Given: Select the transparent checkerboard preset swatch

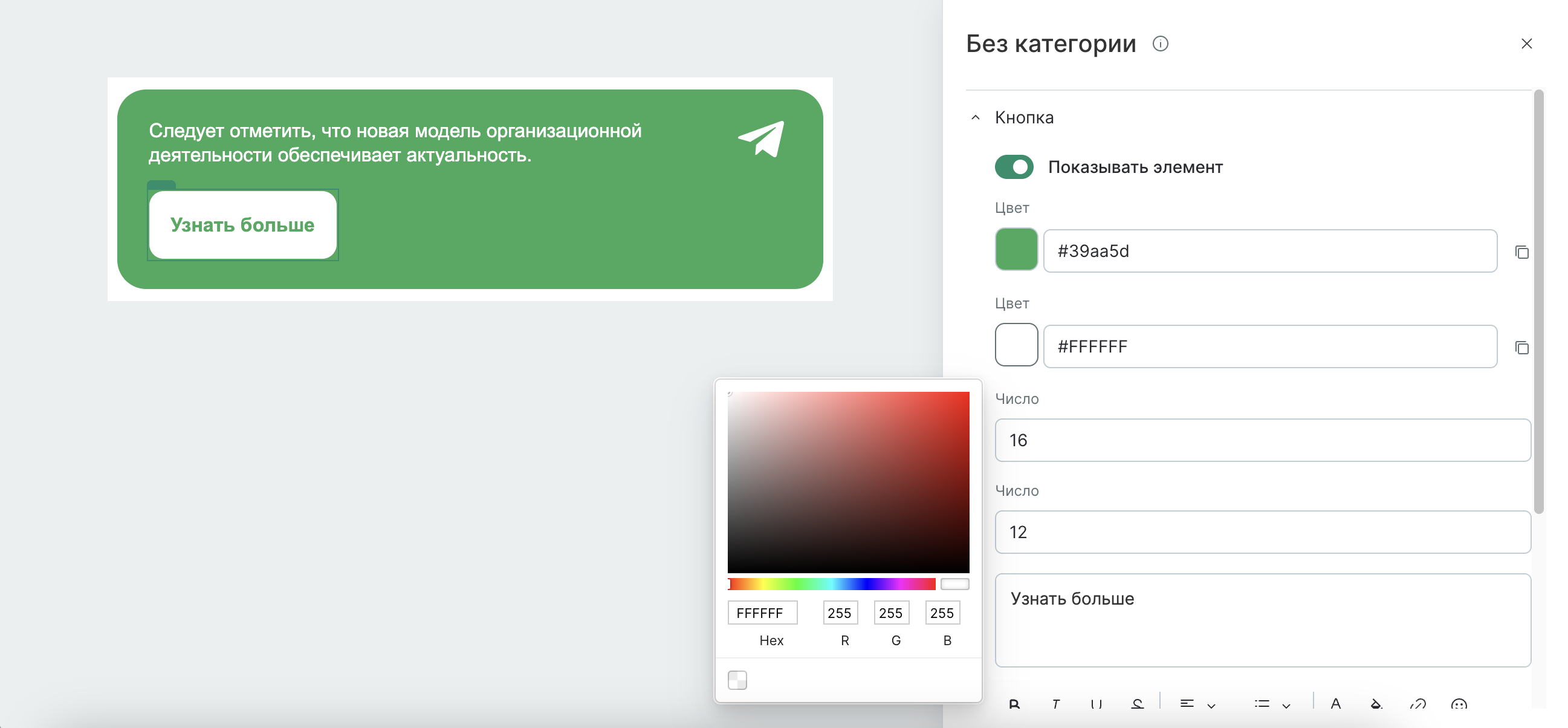Looking at the screenshot, I should coord(737,680).
